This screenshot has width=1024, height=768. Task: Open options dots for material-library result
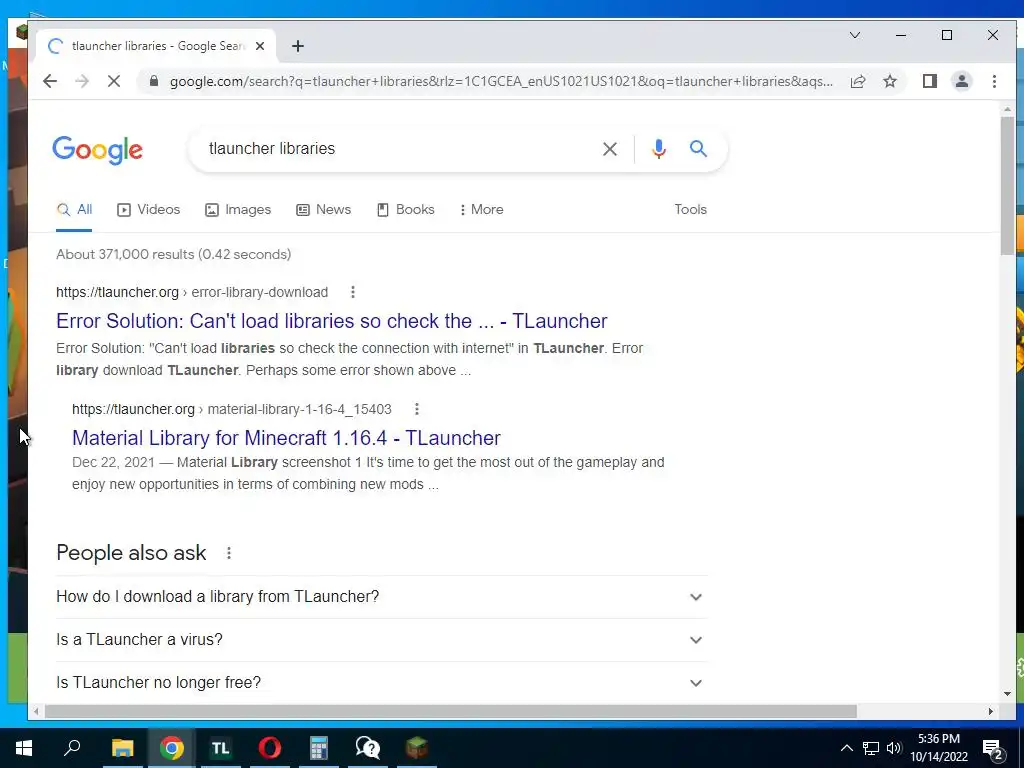(417, 409)
